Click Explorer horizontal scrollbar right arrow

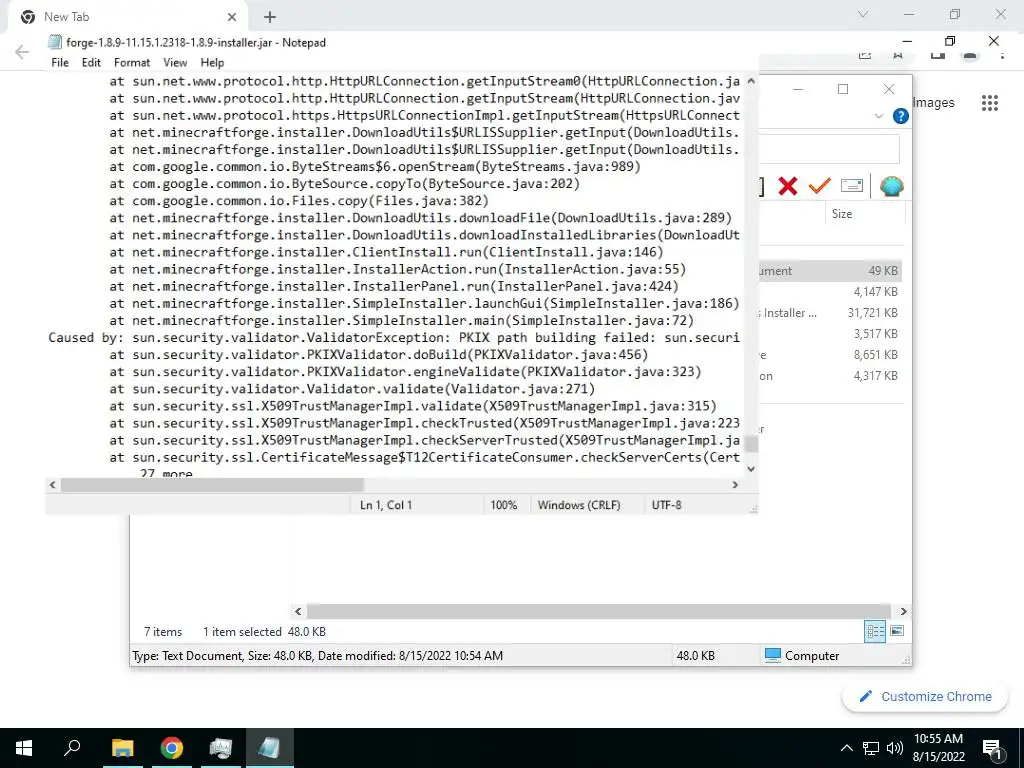[903, 611]
